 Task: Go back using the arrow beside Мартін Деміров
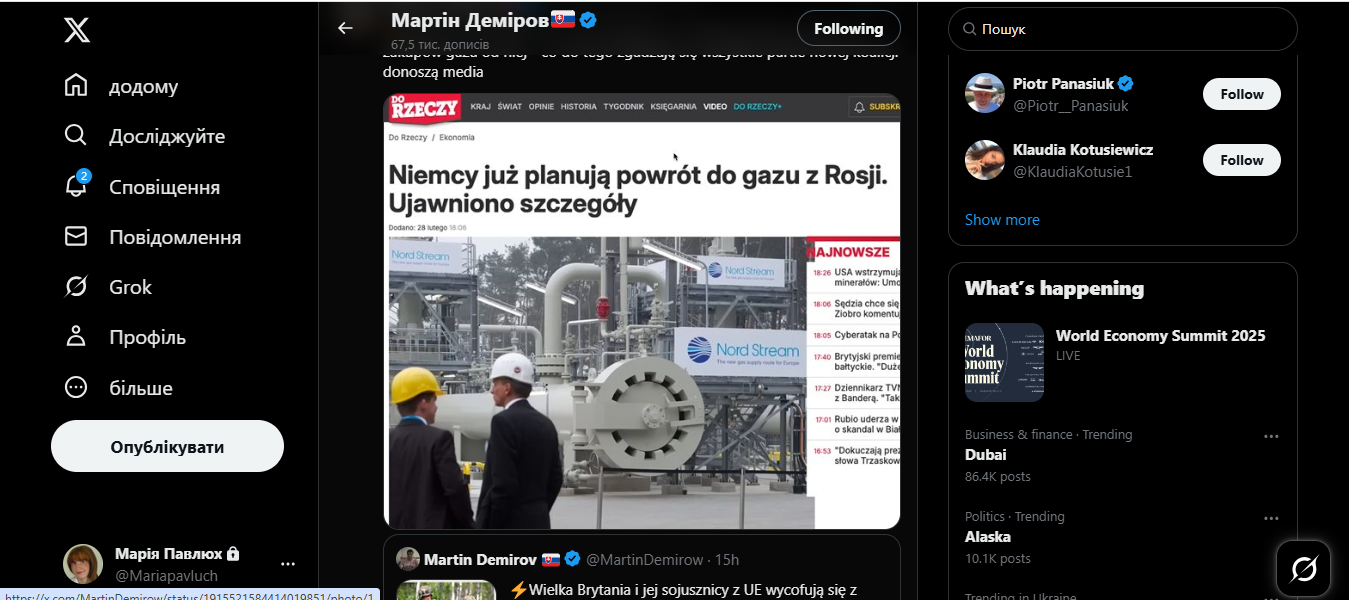pos(345,28)
